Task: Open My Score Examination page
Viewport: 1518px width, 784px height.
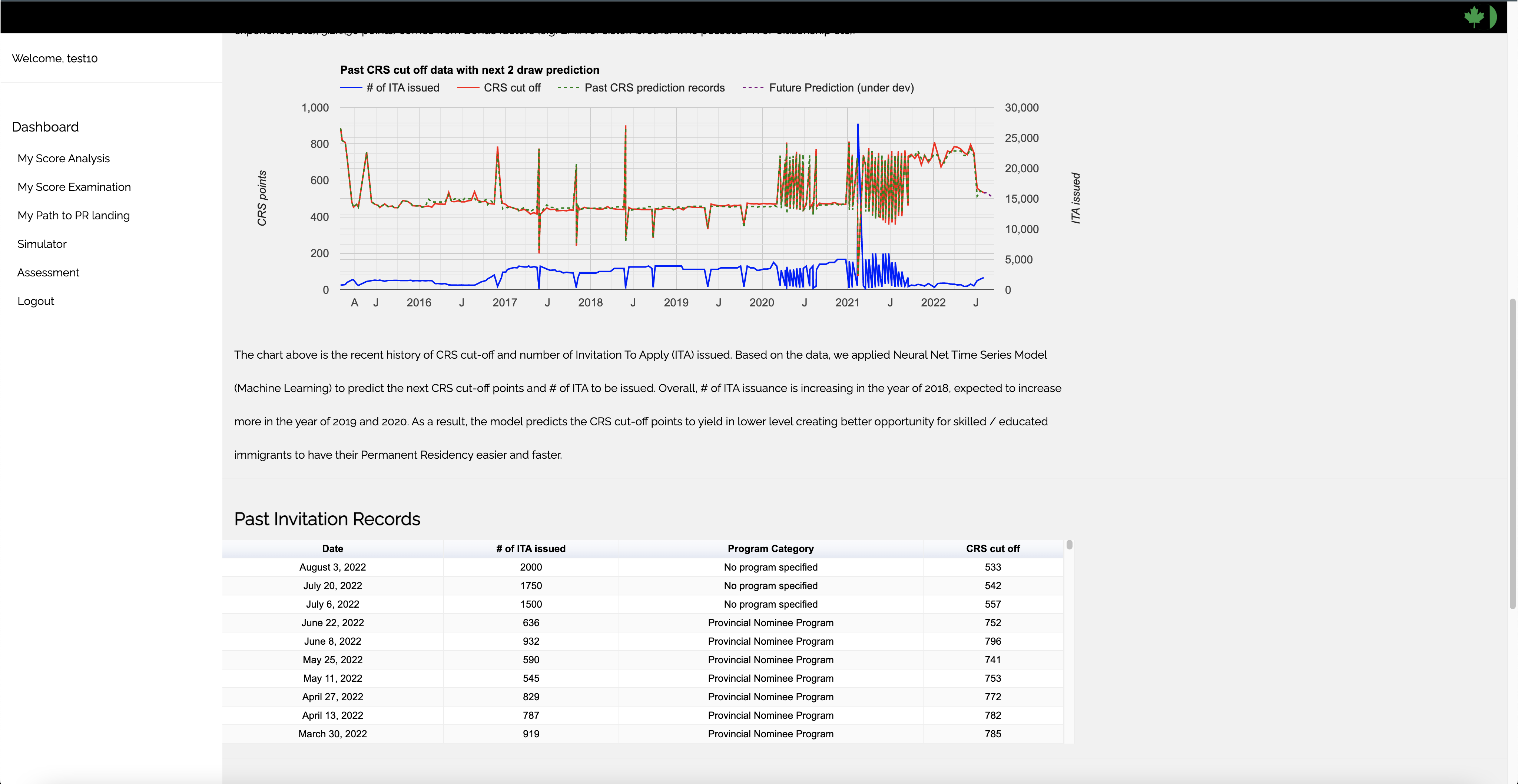Action: 74,187
